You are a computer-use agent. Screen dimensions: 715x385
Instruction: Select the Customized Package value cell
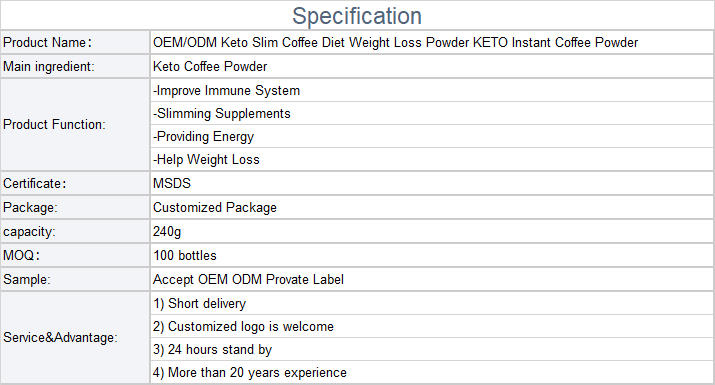[x=432, y=208]
